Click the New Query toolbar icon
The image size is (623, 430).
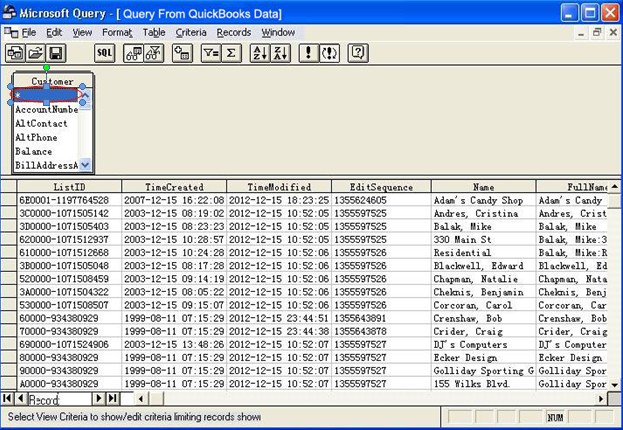[15, 53]
